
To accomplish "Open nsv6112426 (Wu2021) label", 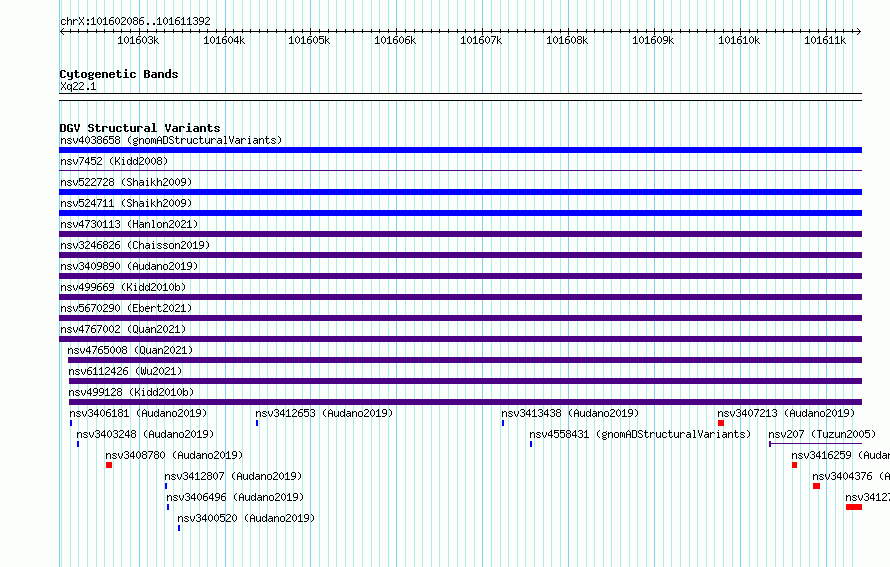I will [125, 371].
